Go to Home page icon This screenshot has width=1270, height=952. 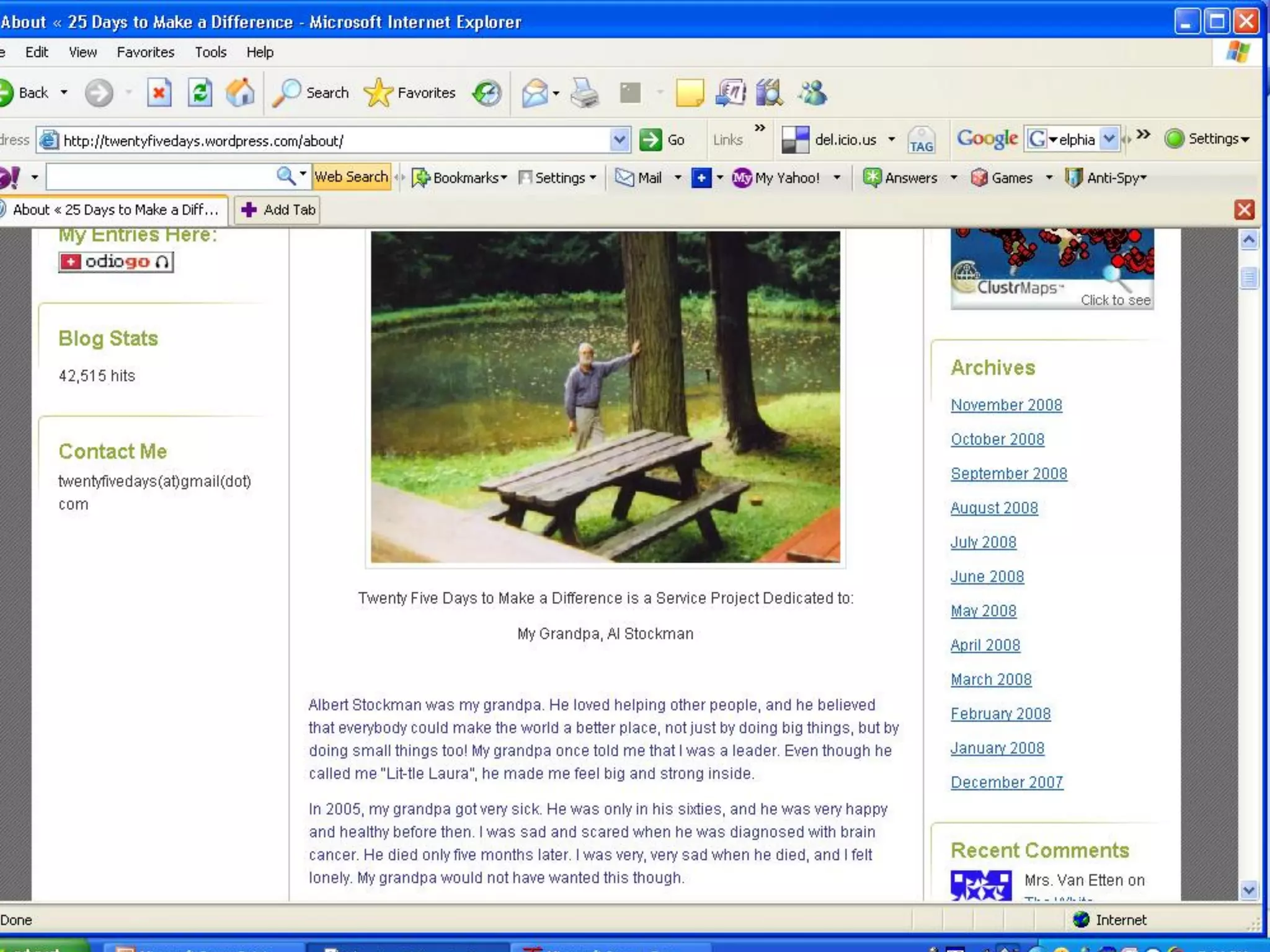pyautogui.click(x=240, y=94)
